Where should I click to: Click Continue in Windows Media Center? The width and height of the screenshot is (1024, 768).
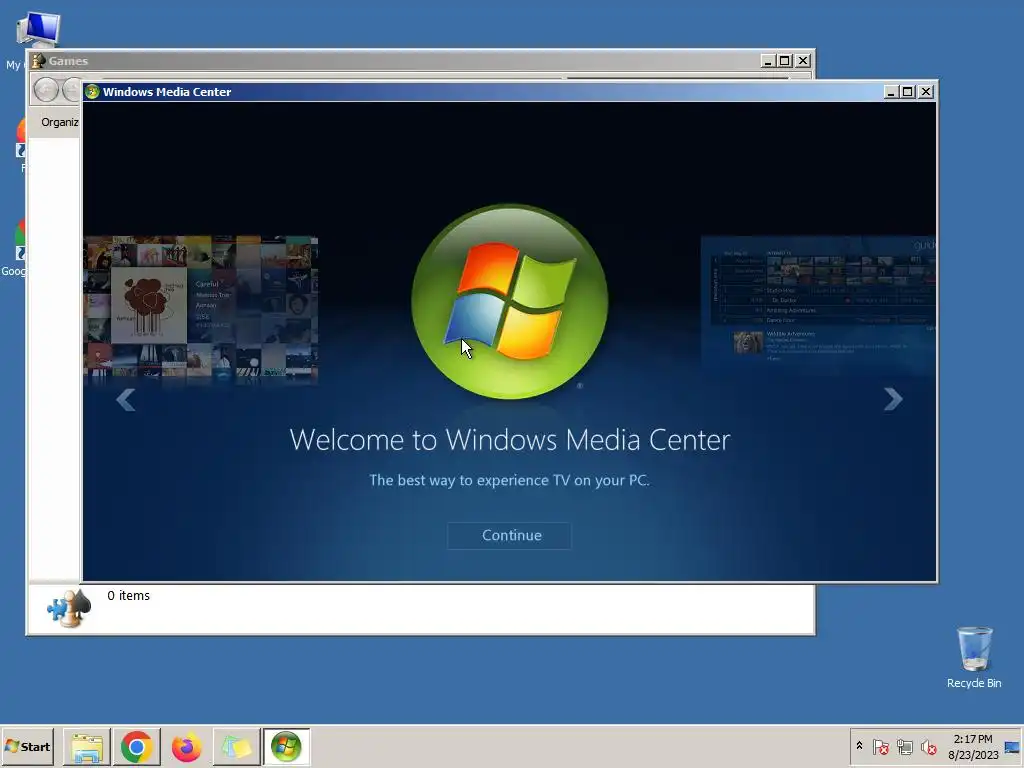[509, 536]
